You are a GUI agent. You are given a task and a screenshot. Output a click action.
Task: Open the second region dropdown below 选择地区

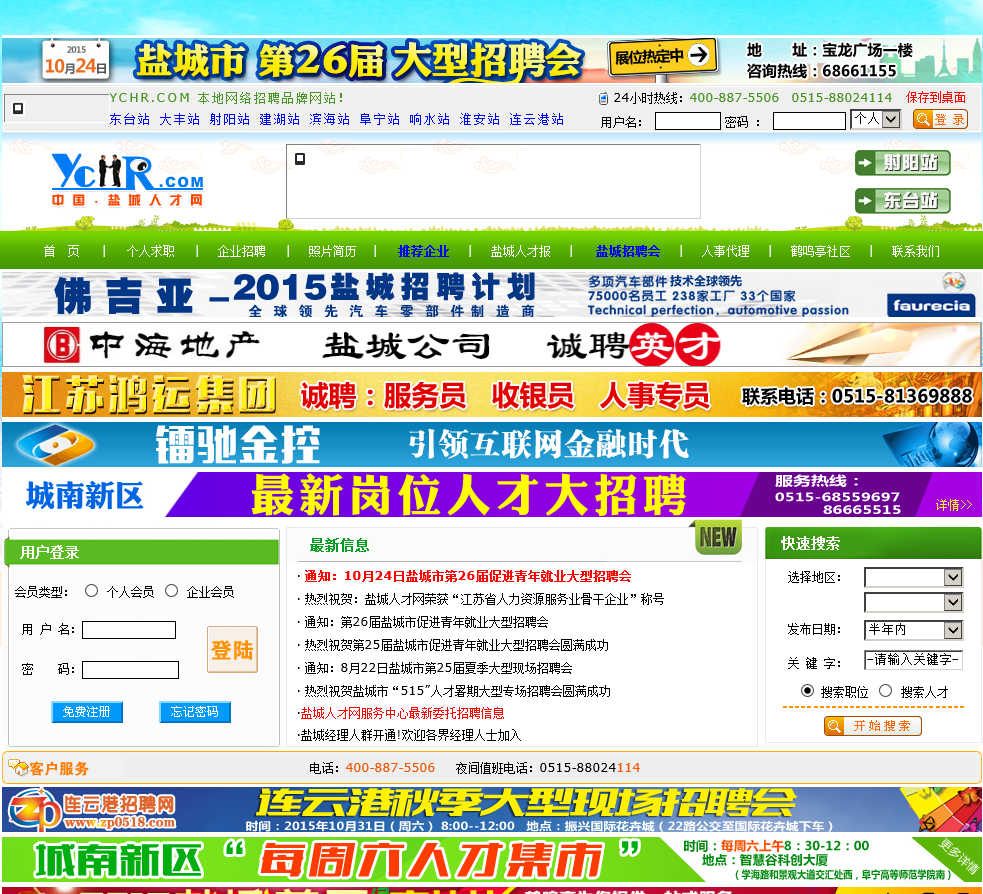913,602
